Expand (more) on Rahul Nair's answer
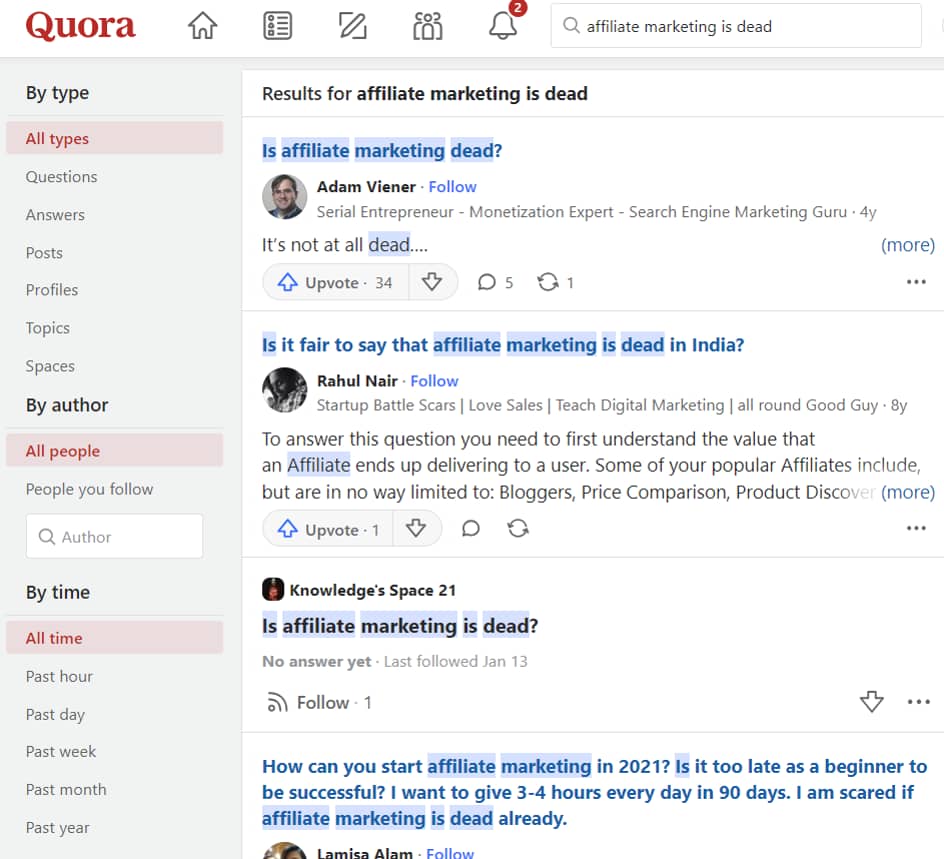The height and width of the screenshot is (859, 944). point(907,492)
